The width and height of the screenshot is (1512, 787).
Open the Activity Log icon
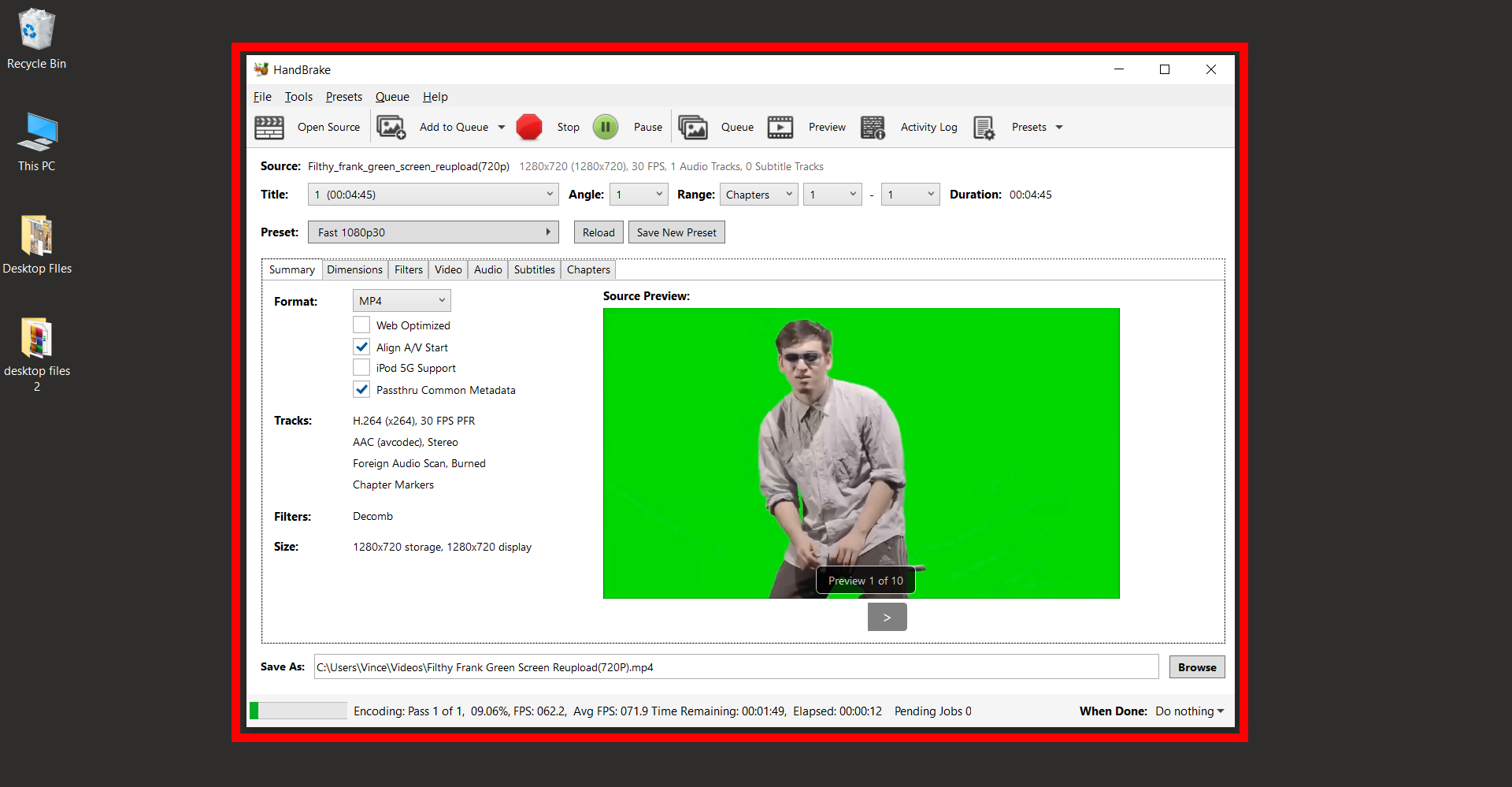tap(873, 127)
